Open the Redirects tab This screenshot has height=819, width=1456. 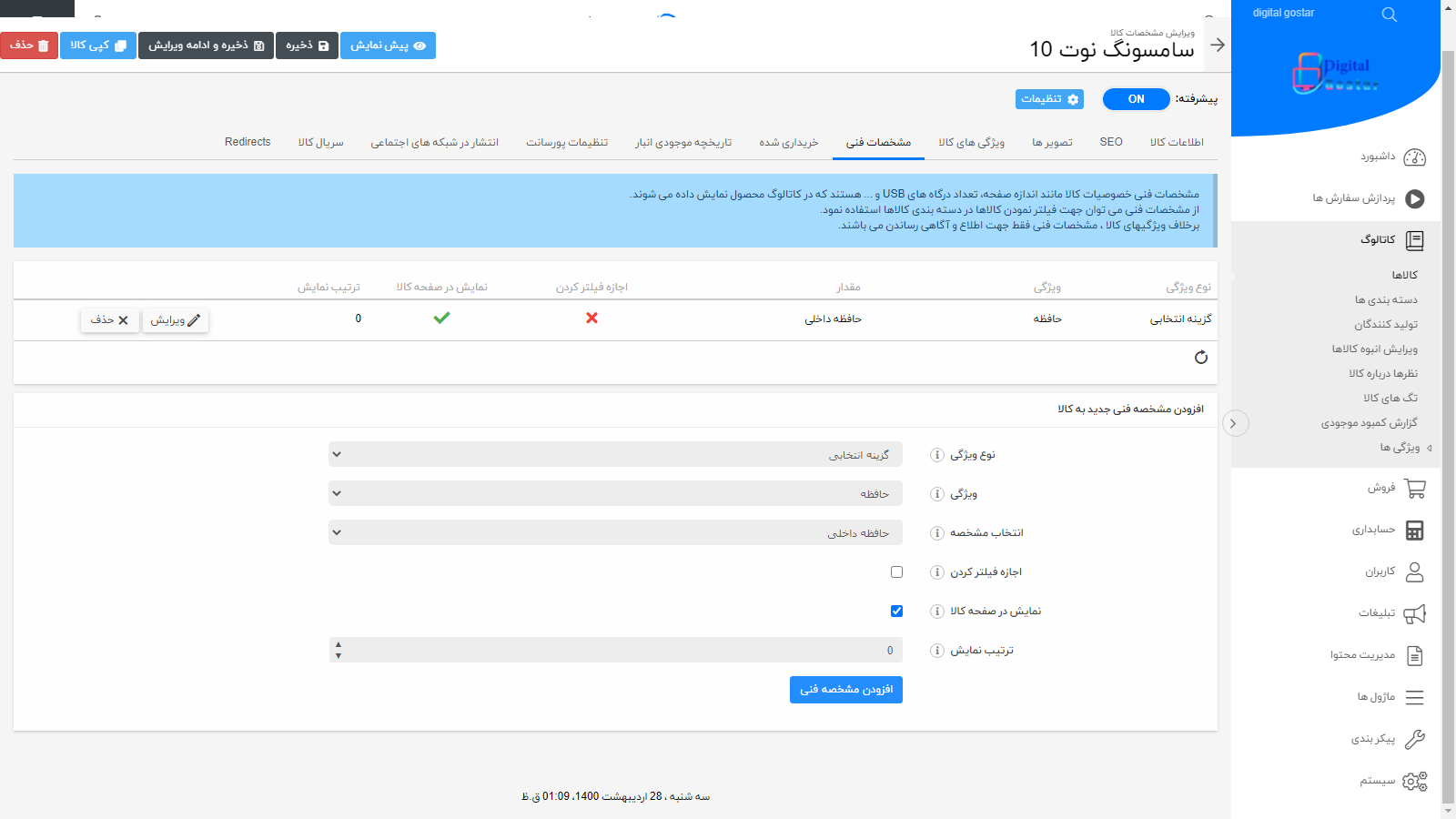click(x=247, y=142)
